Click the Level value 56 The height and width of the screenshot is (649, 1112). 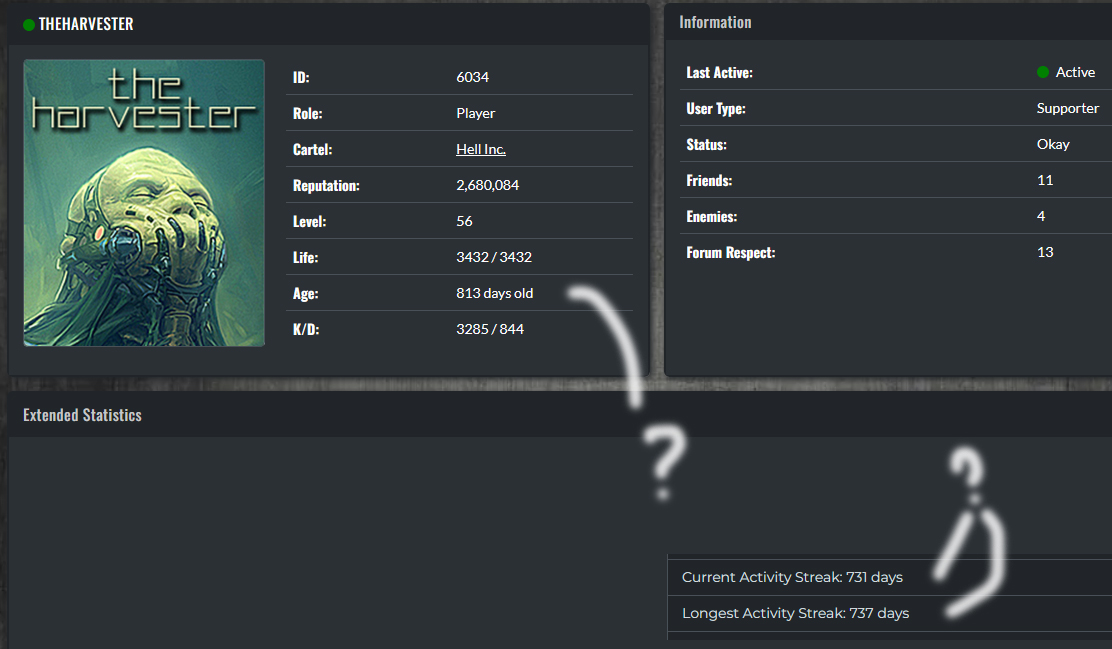pyautogui.click(x=465, y=221)
